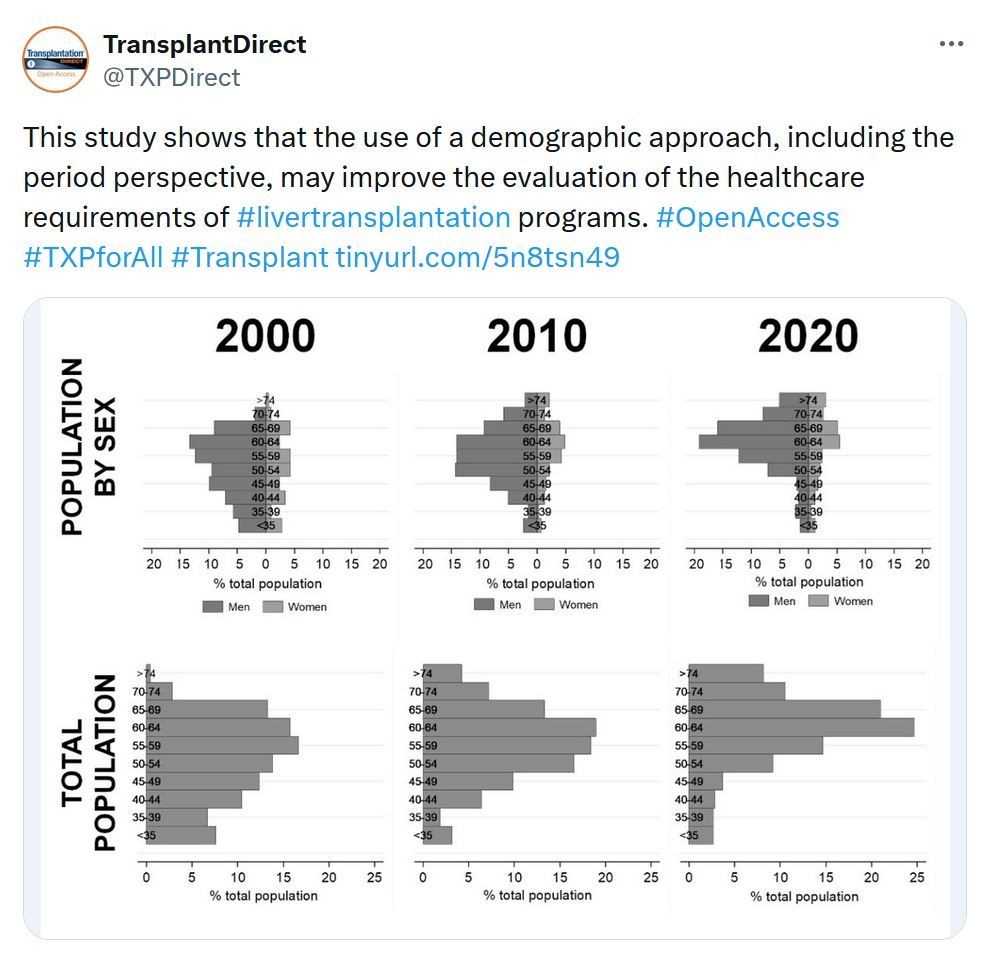
Task: Click Women legend swatch under 2020 chart
Action: click(818, 601)
